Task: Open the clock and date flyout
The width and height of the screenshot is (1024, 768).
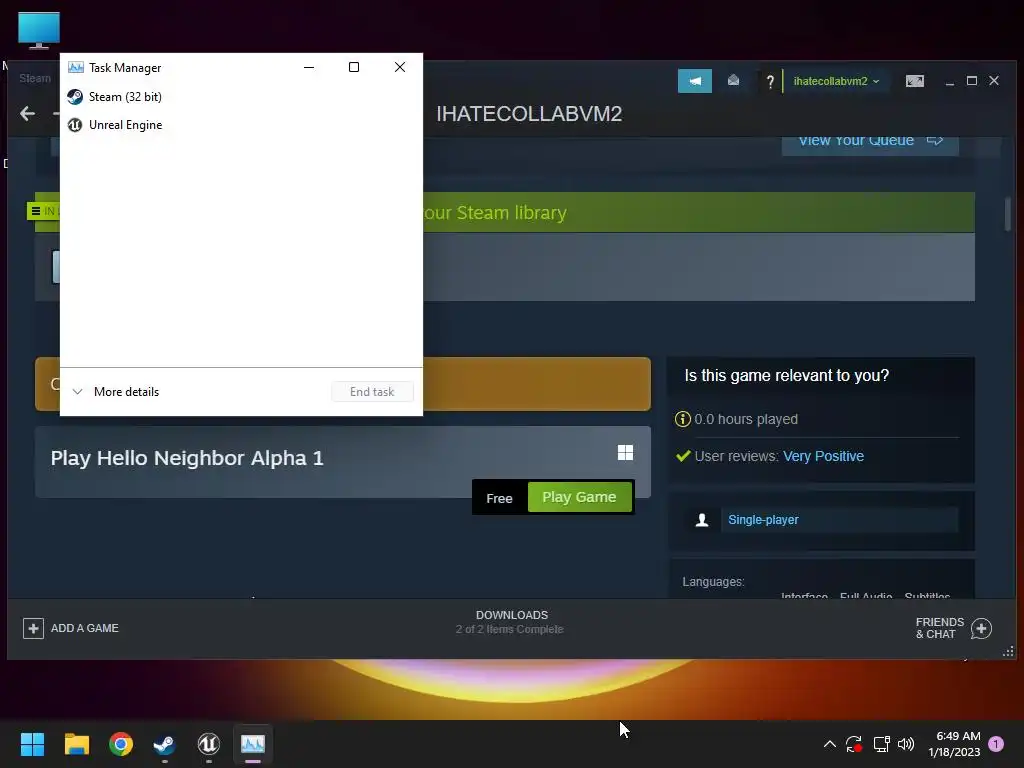Action: click(x=955, y=744)
